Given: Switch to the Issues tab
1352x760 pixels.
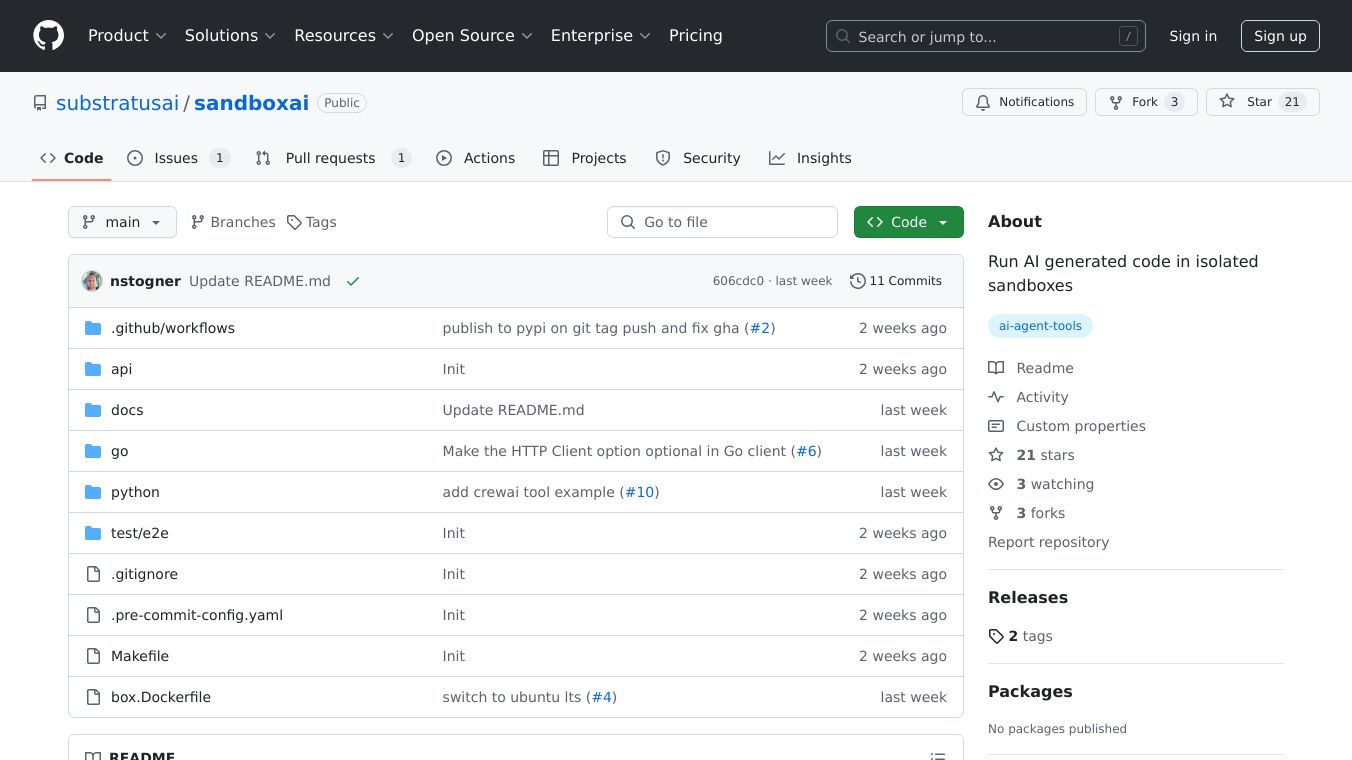Looking at the screenshot, I should coord(178,158).
